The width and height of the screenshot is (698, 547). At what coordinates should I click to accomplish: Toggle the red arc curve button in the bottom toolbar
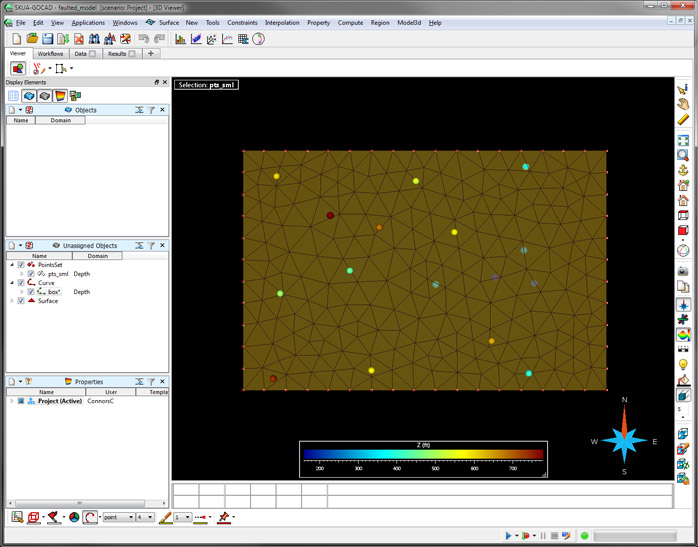pos(90,517)
